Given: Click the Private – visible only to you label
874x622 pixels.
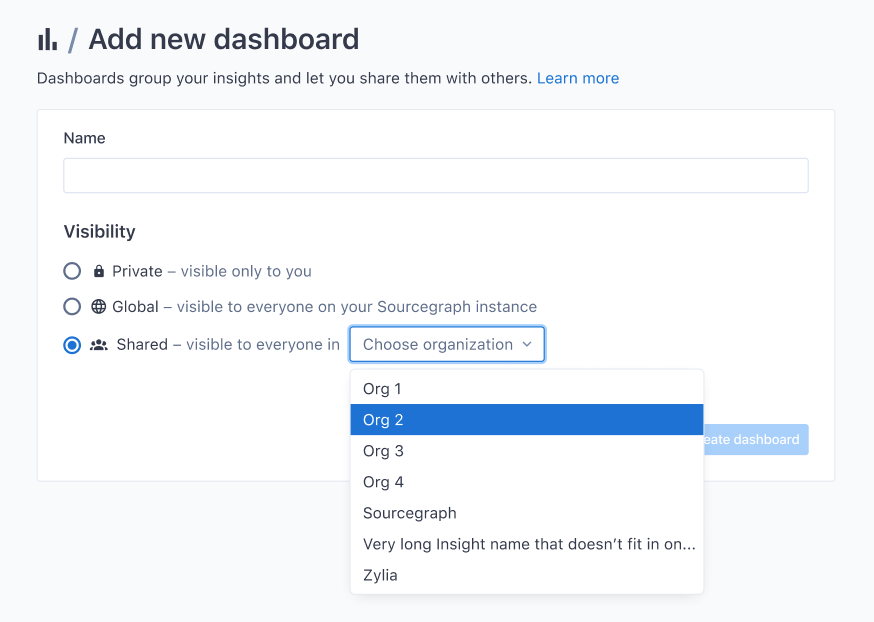Looking at the screenshot, I should tap(212, 271).
